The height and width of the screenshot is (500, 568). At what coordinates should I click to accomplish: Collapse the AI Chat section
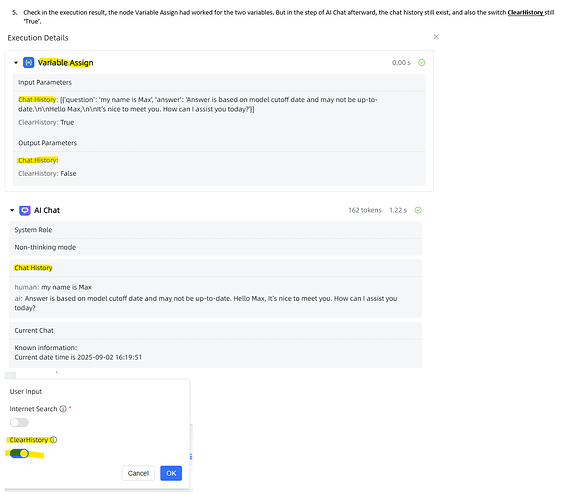(x=12, y=211)
